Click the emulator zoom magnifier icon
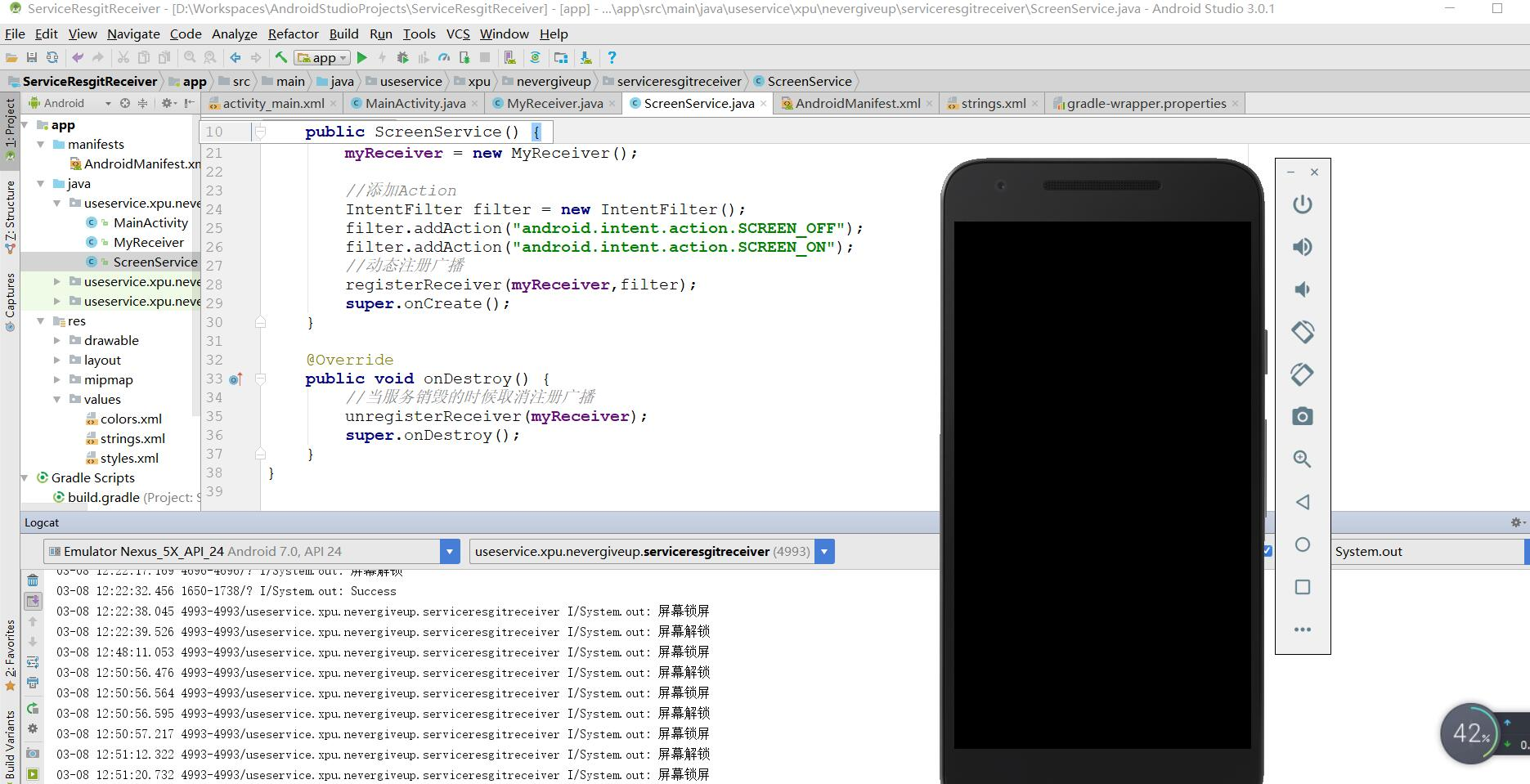The width and height of the screenshot is (1530, 784). tap(1302, 459)
